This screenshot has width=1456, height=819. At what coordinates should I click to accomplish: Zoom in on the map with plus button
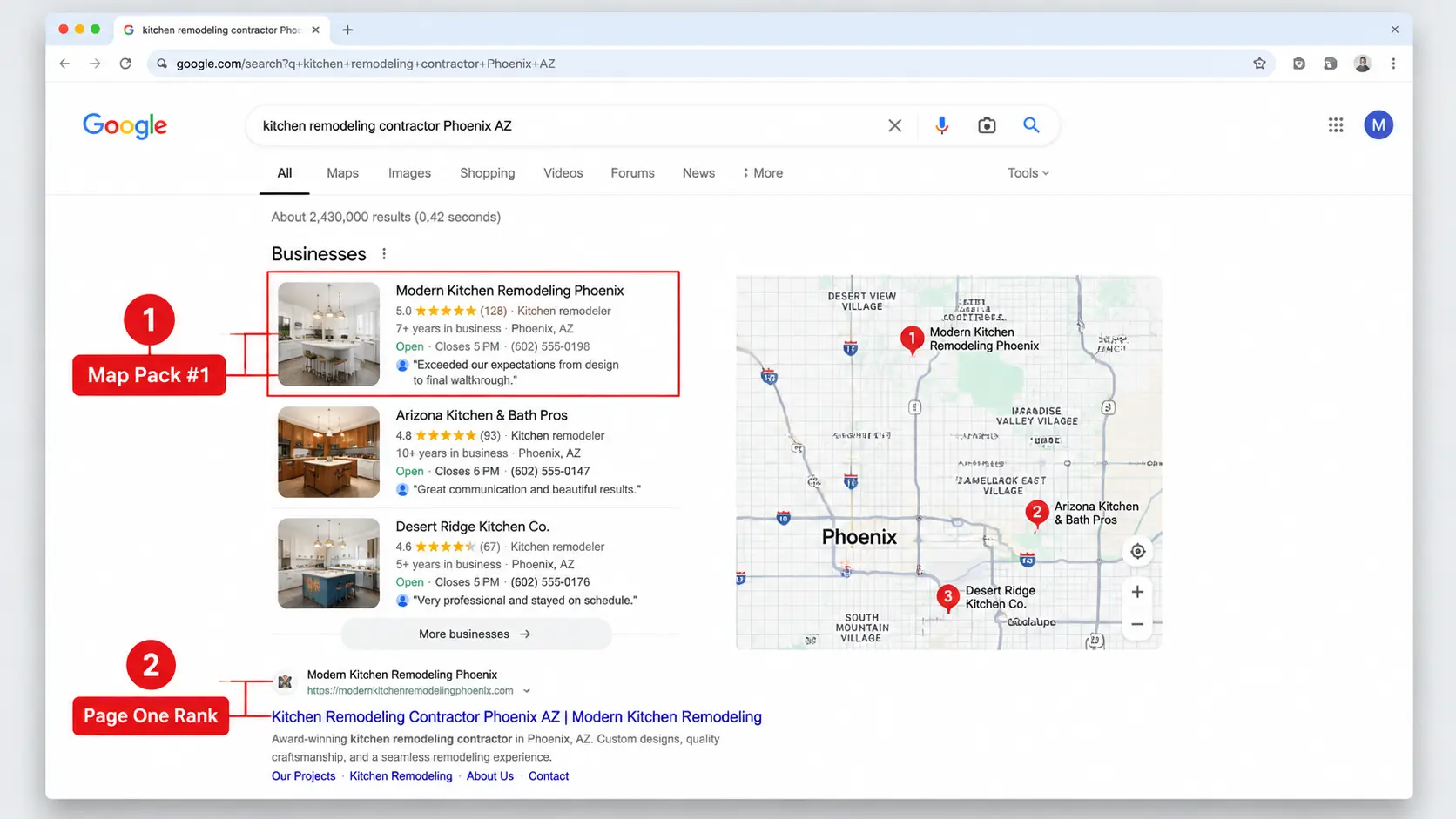1137,592
